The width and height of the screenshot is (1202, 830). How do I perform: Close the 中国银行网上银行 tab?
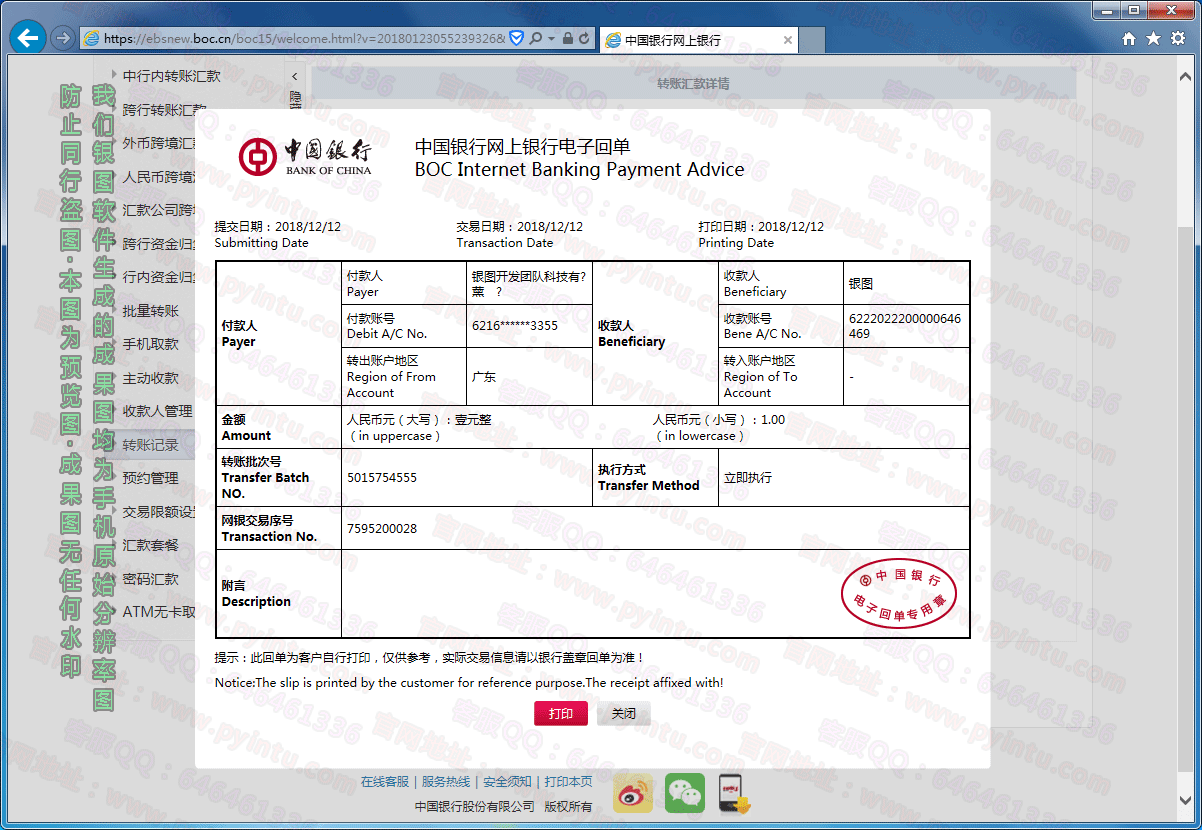click(x=787, y=40)
